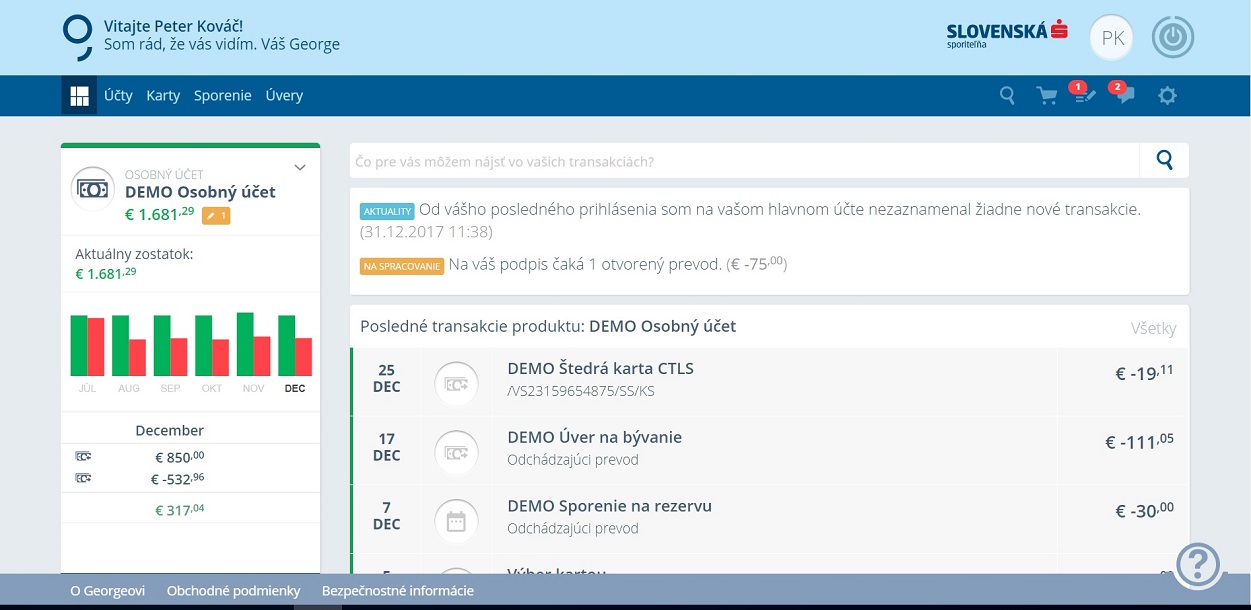Select the OKT bar in chart
The height and width of the screenshot is (610, 1251).
(212, 346)
